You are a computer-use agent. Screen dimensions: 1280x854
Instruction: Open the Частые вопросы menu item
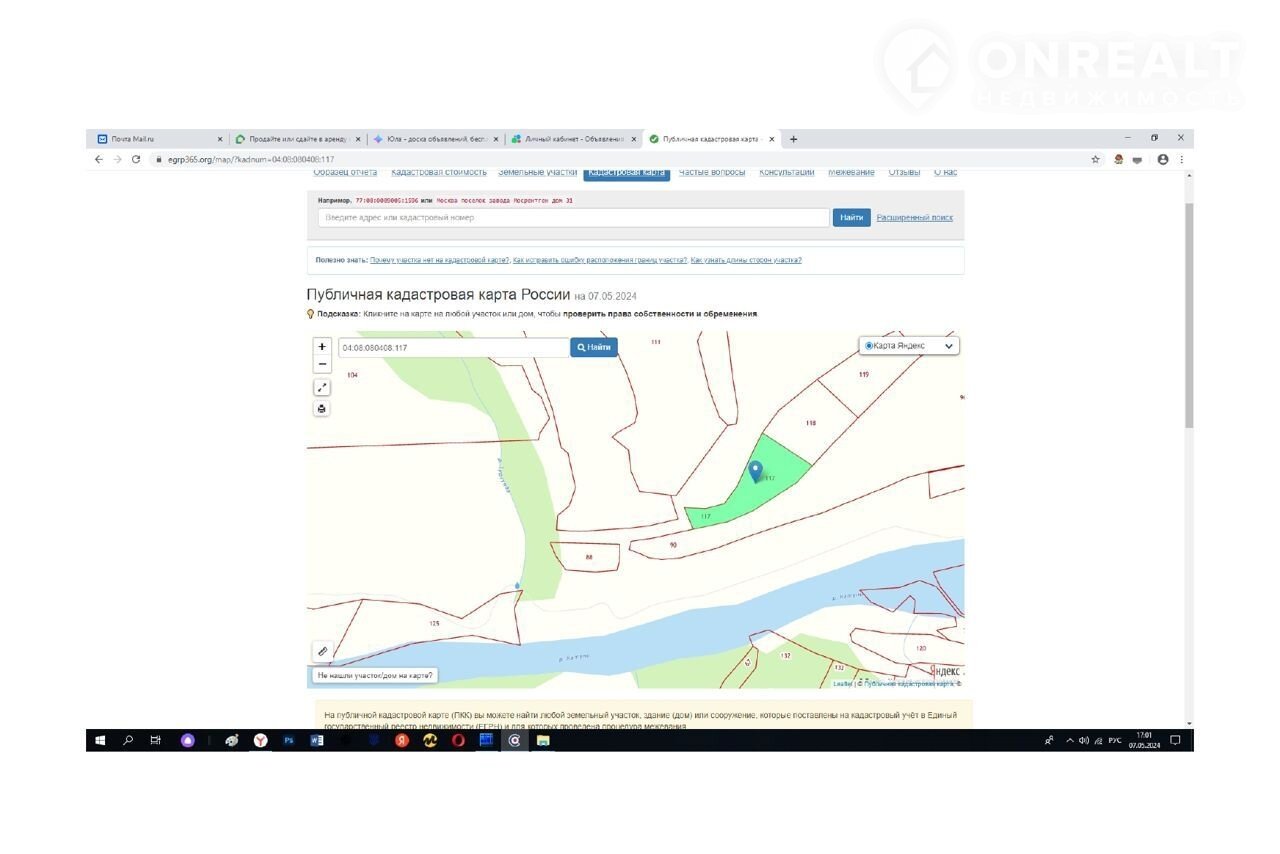712,173
